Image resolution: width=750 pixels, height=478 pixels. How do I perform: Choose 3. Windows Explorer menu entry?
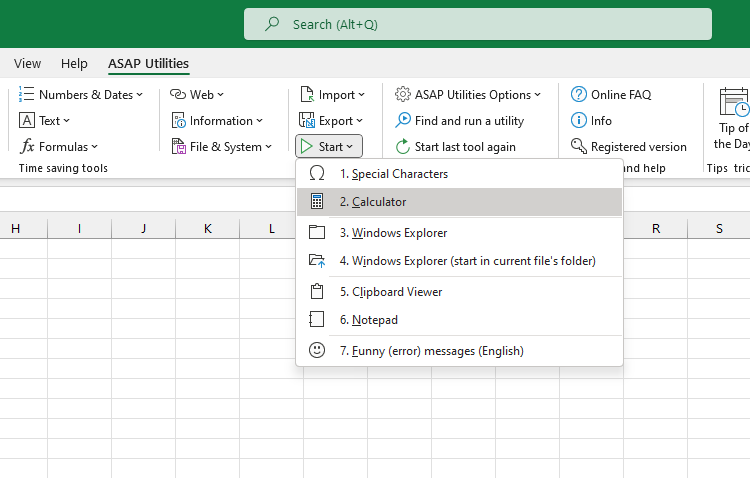point(459,233)
